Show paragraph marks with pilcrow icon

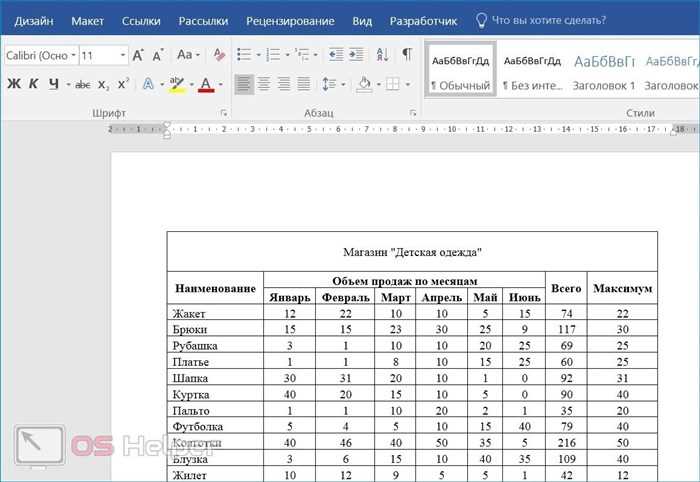tap(407, 54)
